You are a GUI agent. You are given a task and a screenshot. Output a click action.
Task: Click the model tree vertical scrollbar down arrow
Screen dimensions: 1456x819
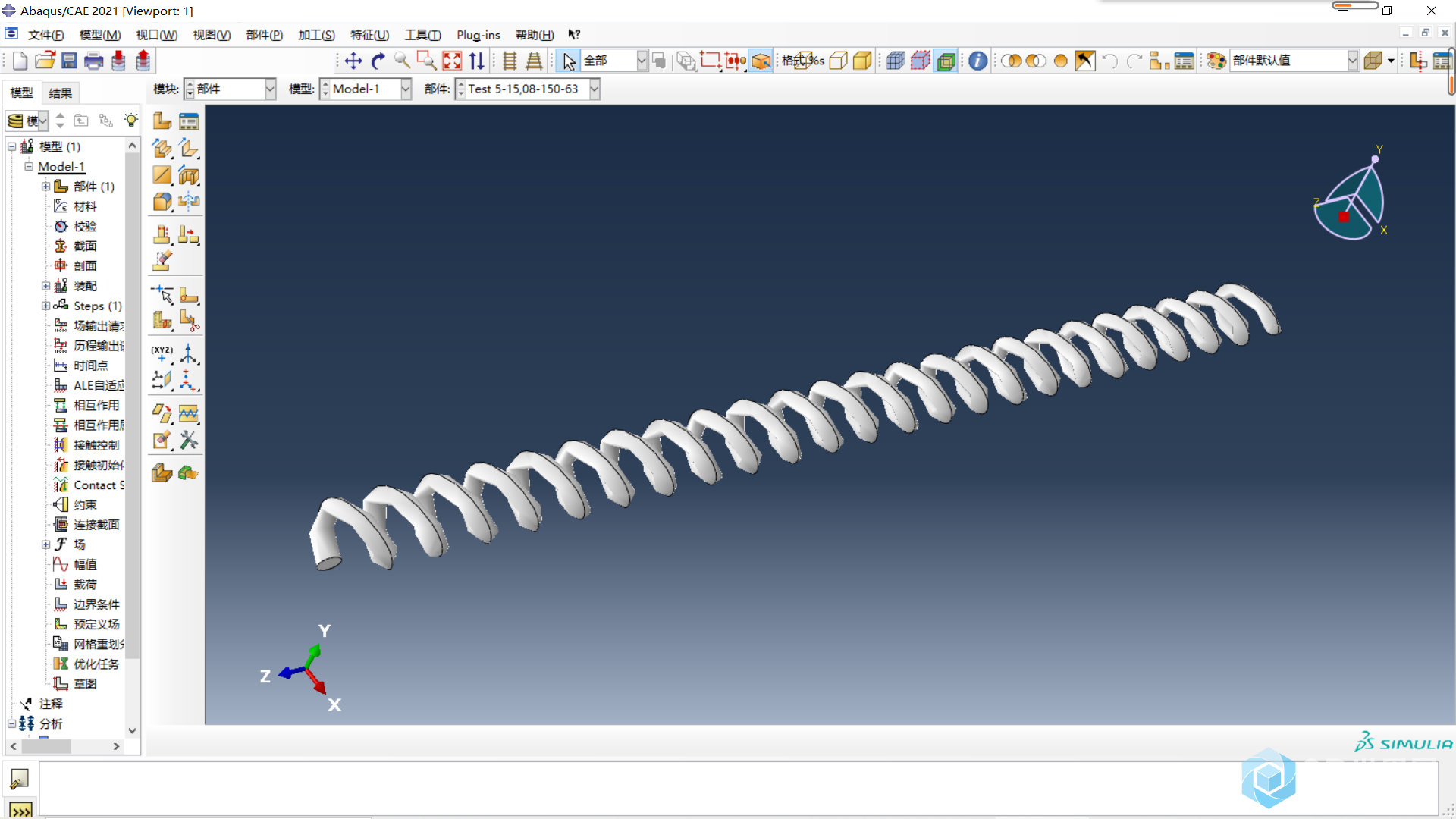(x=133, y=731)
